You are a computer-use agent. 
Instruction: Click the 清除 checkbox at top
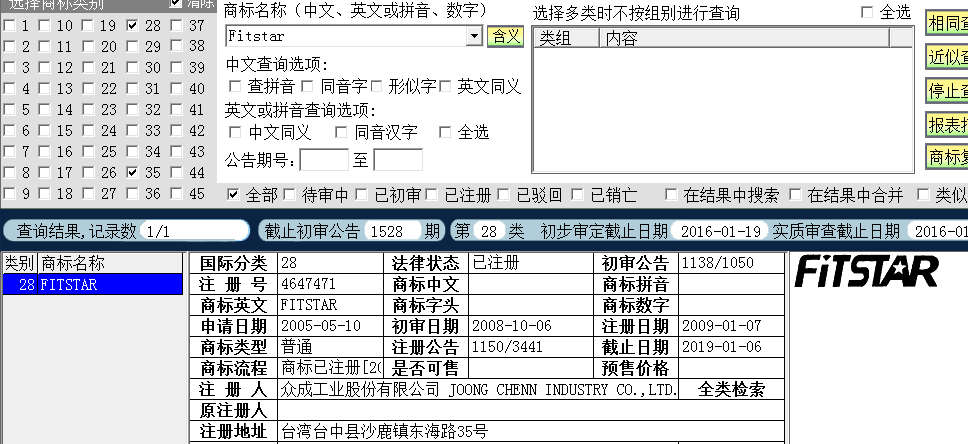click(175, 3)
